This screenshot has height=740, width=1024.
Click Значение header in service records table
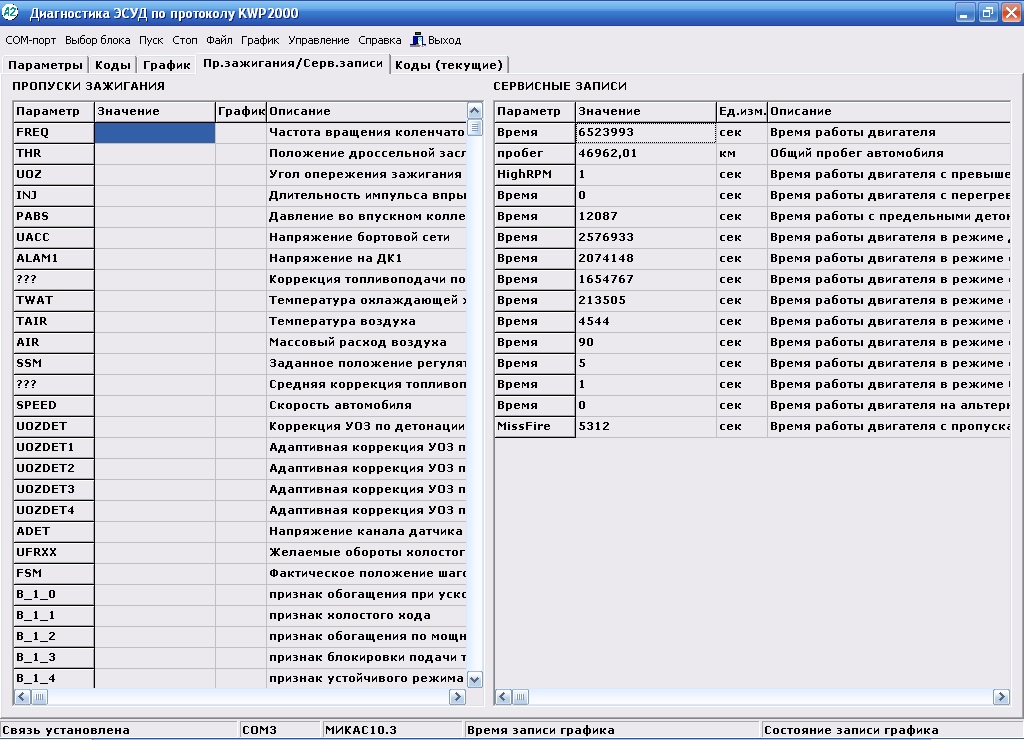(x=646, y=111)
